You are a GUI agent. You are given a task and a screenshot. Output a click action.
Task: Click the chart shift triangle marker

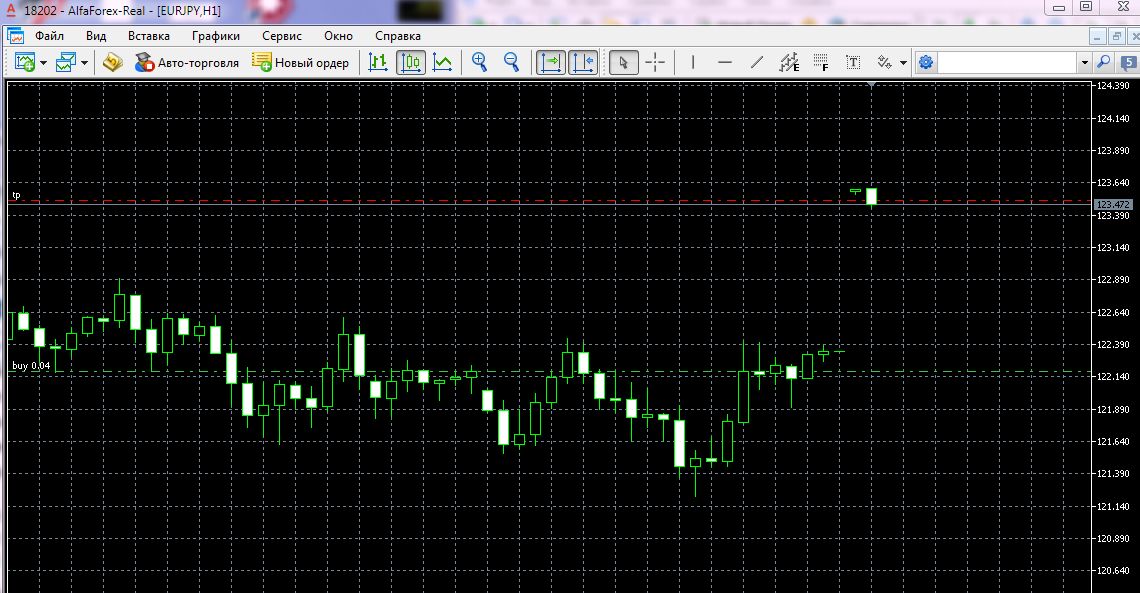[871, 85]
